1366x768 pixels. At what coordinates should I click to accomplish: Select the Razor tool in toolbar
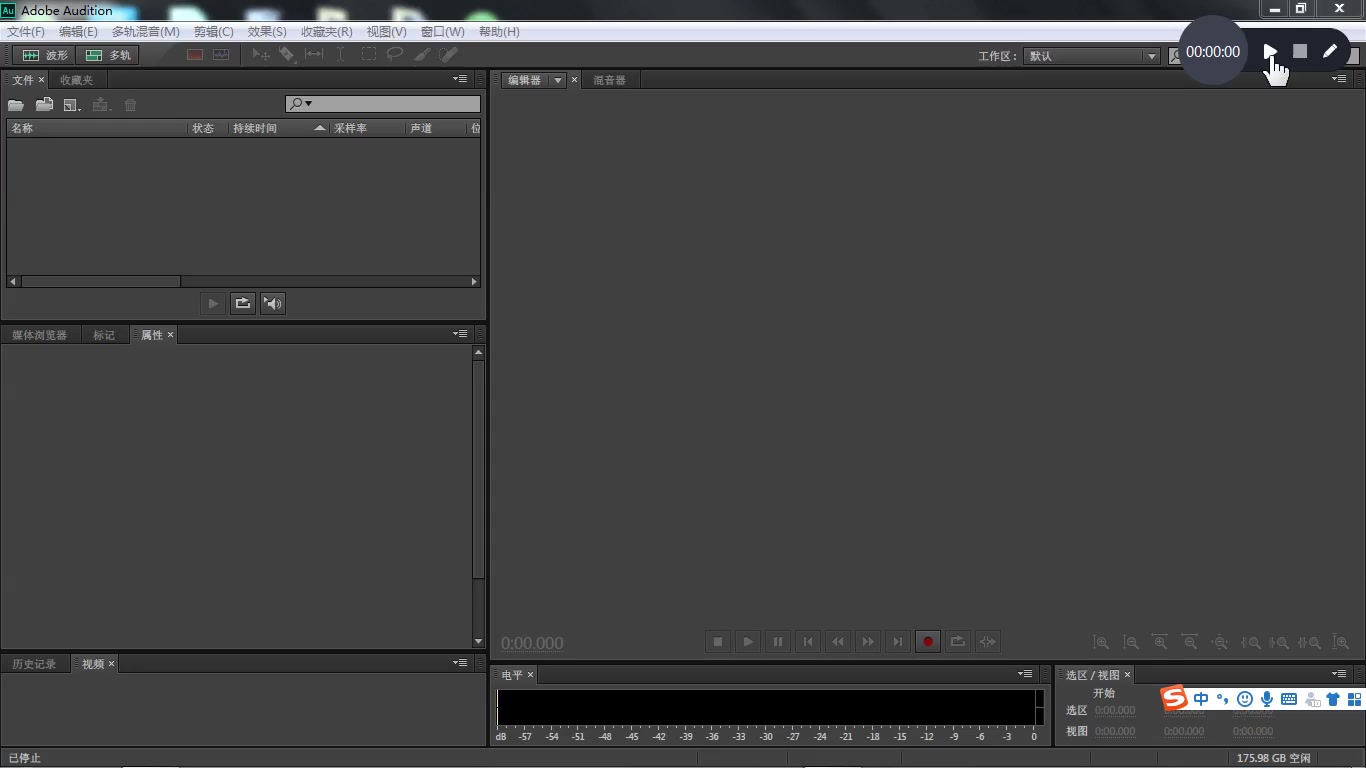point(287,55)
